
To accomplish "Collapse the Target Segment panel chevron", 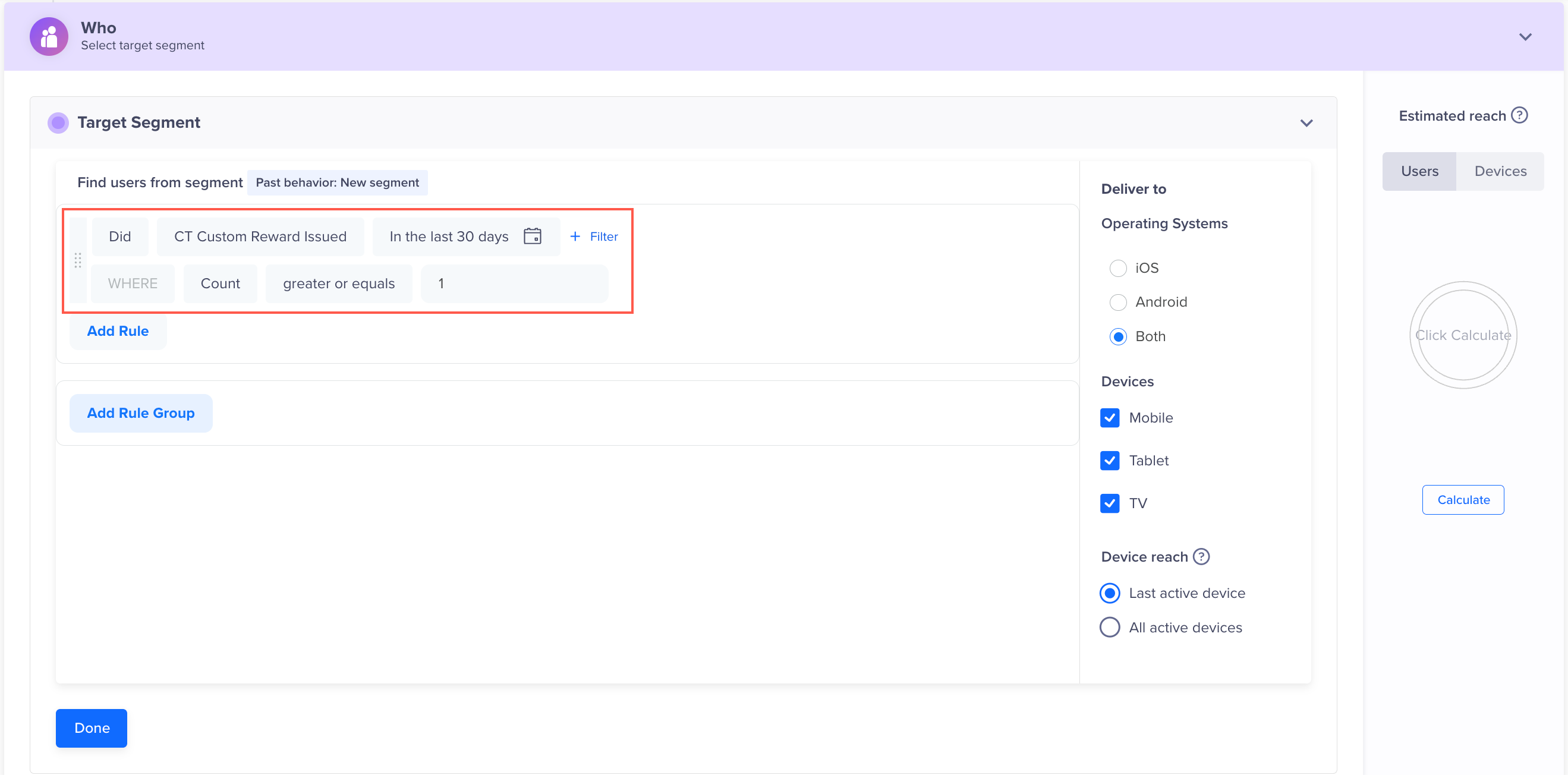I will click(1306, 123).
